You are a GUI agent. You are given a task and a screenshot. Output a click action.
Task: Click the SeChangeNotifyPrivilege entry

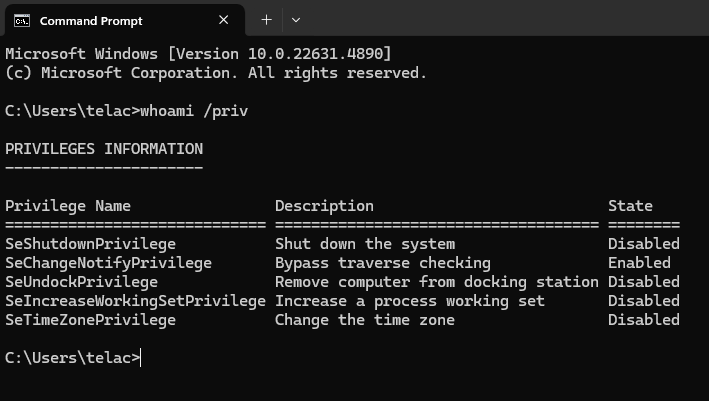(109, 263)
